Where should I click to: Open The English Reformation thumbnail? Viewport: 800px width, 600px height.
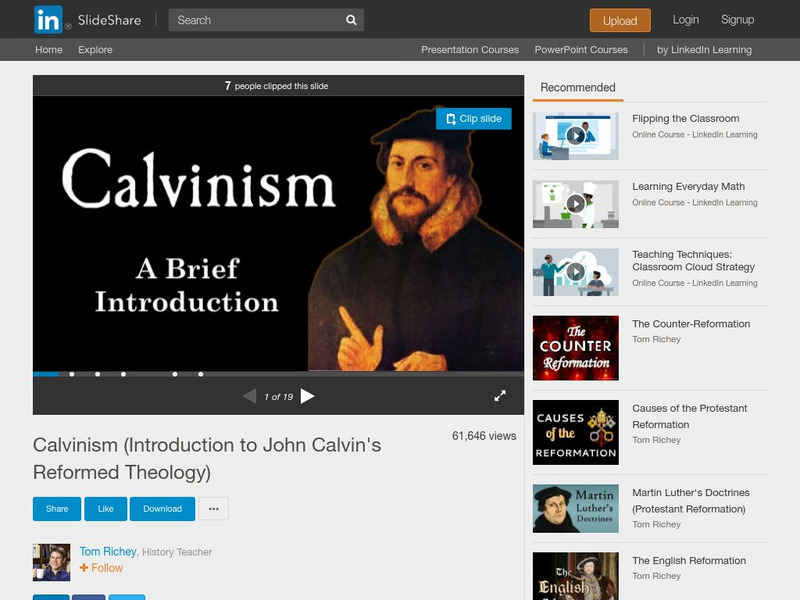(x=576, y=576)
